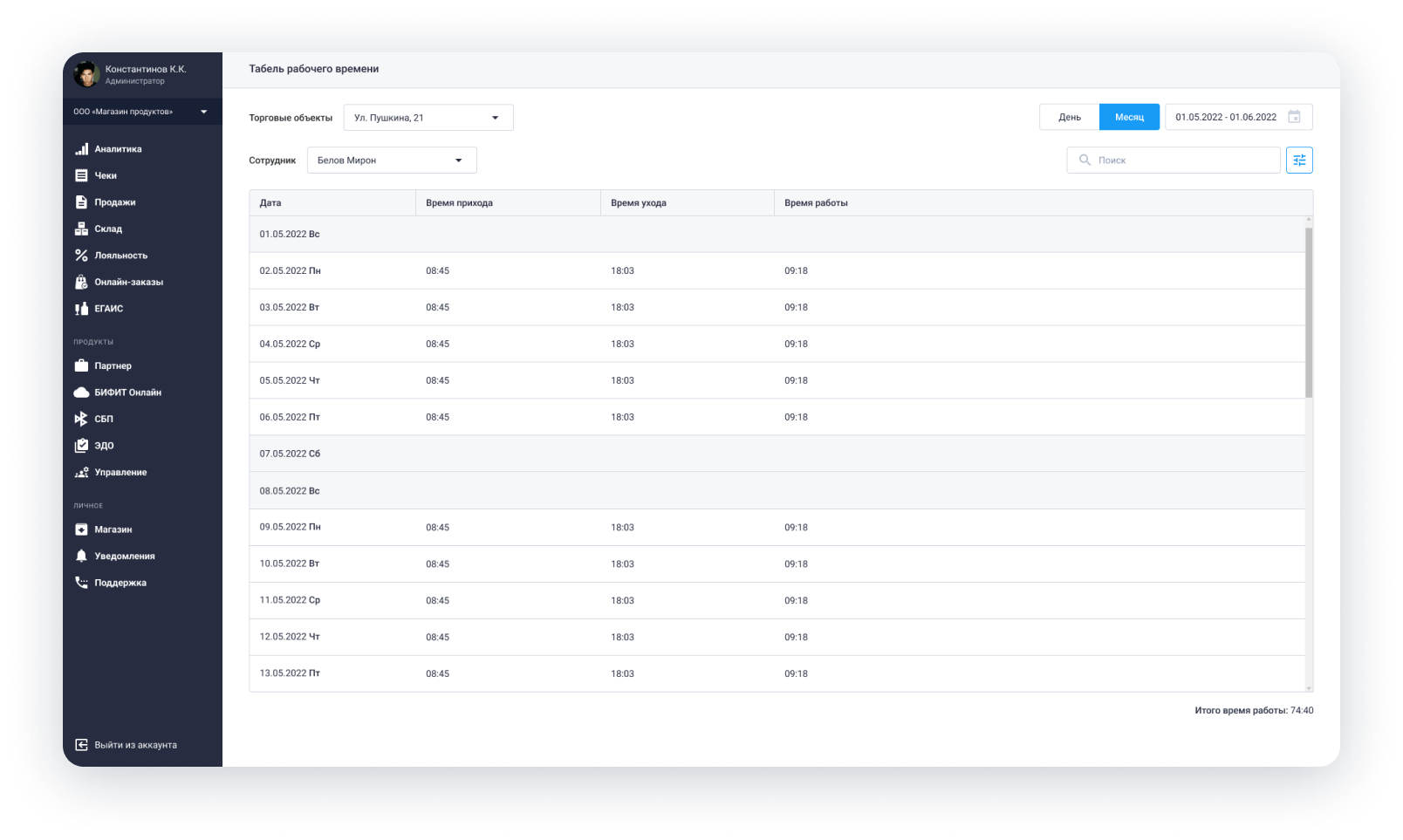The width and height of the screenshot is (1403, 840).
Task: Open the filter settings sliders button
Action: [x=1299, y=160]
